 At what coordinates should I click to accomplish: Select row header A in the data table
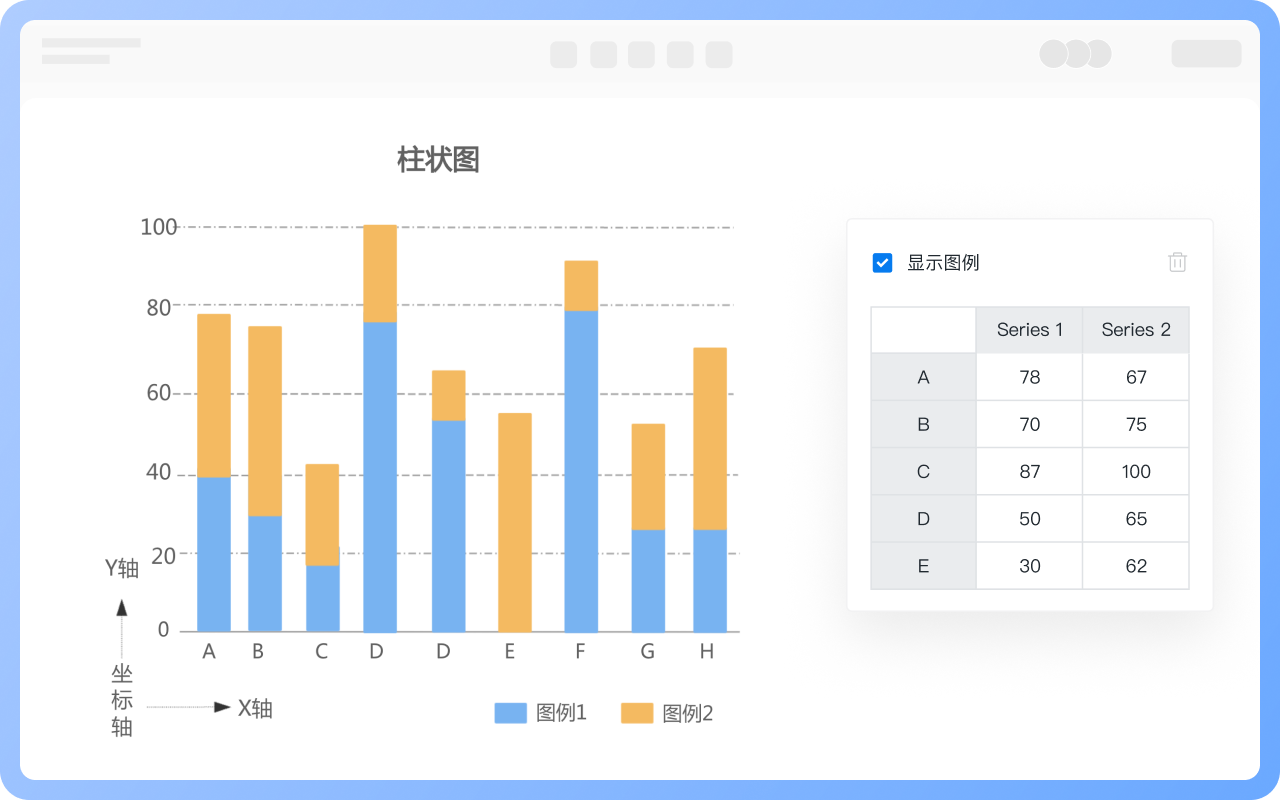[x=923, y=377]
